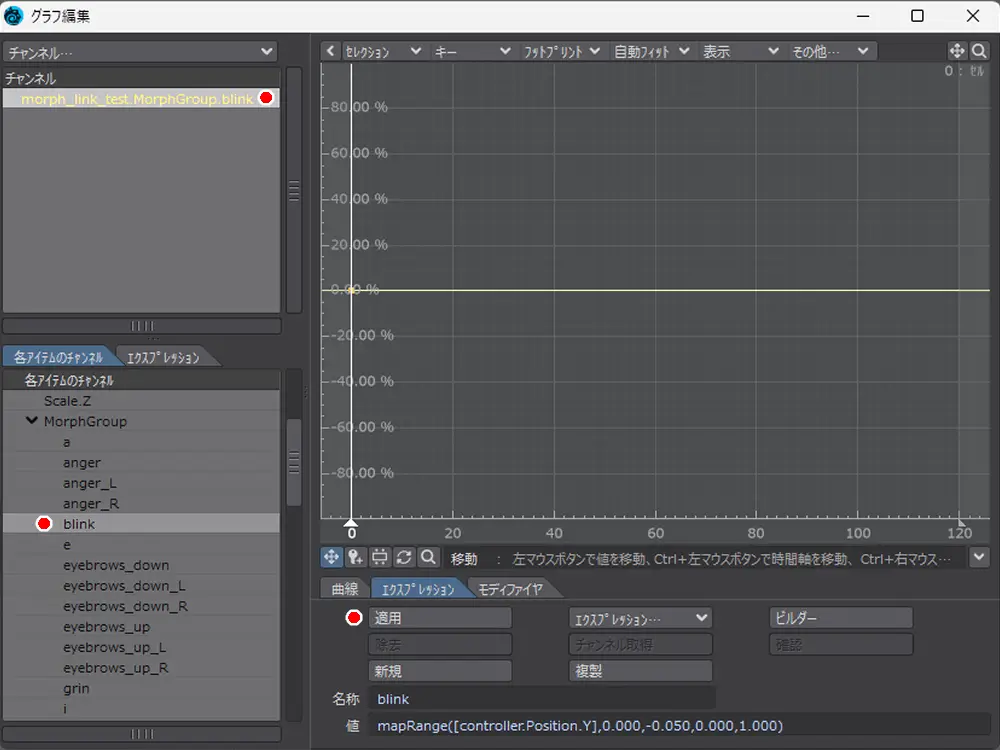Toggle the red dot beside the 適用 button
1000x750 pixels.
pos(353,618)
